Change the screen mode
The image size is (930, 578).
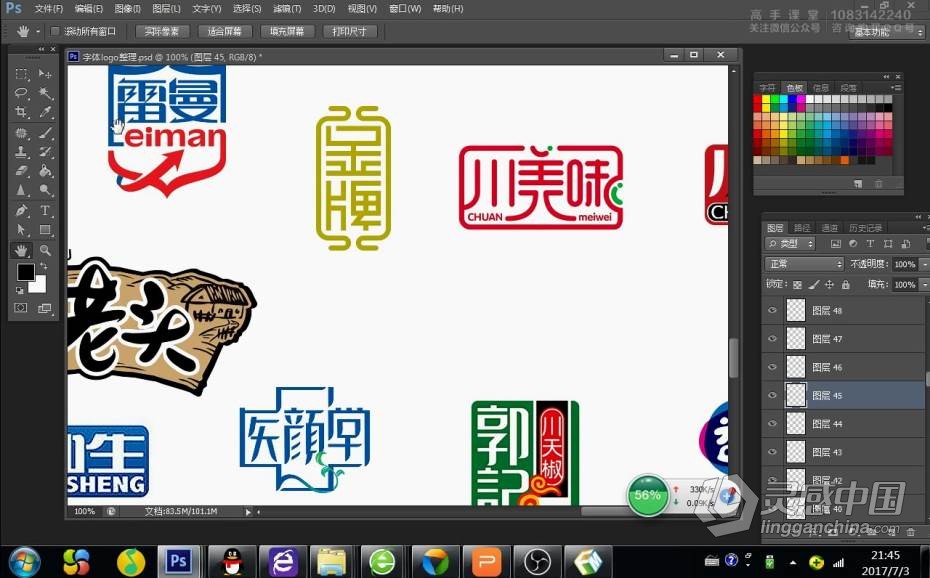tap(45, 308)
